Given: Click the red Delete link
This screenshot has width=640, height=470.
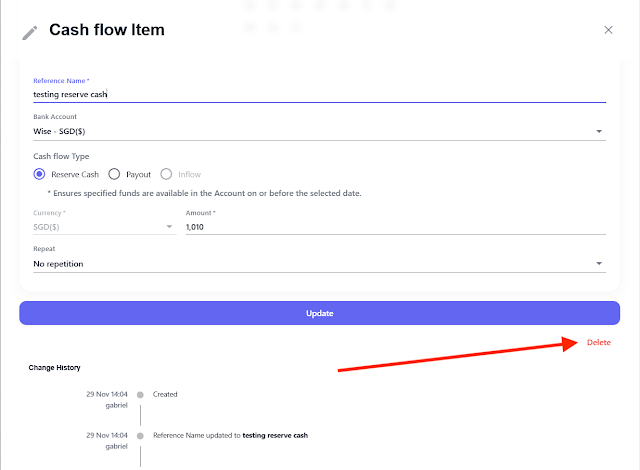Looking at the screenshot, I should click(598, 343).
